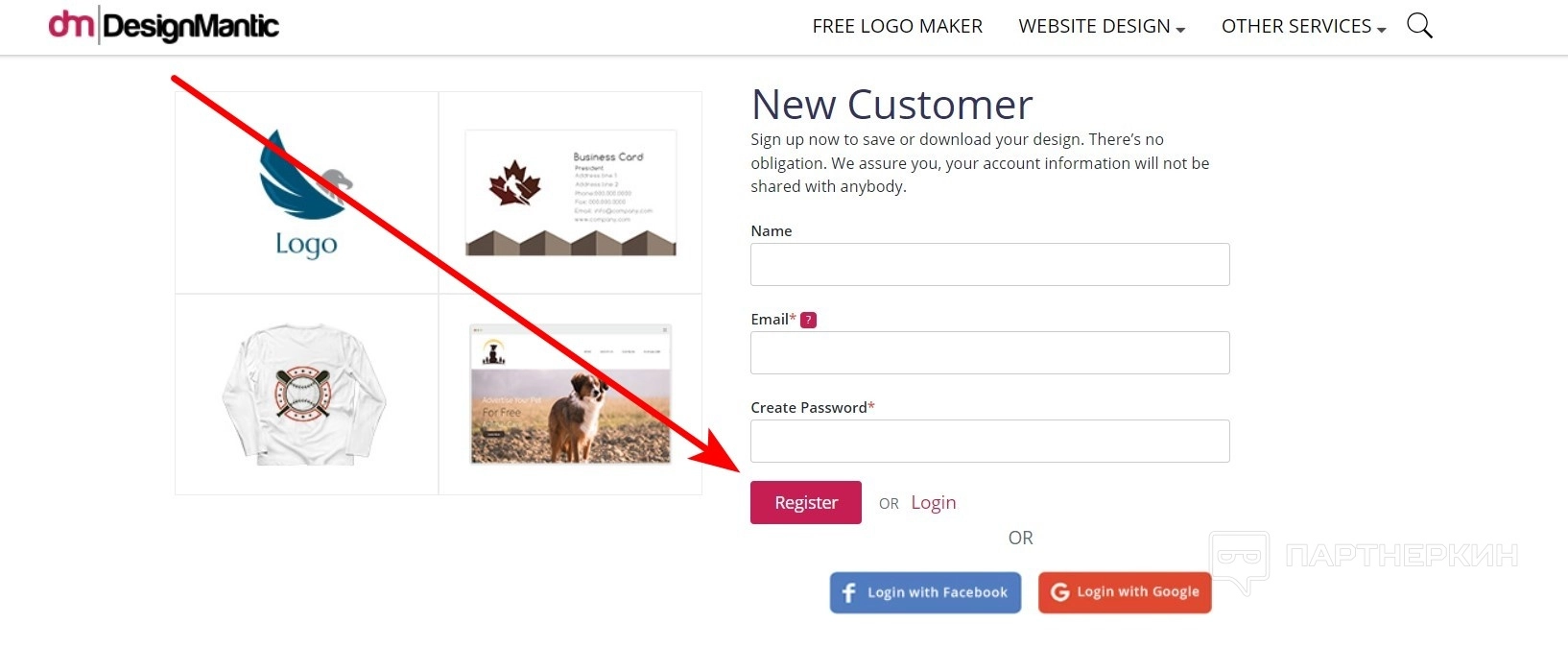
Task: Click the DesignMantic logo
Action: tap(164, 26)
